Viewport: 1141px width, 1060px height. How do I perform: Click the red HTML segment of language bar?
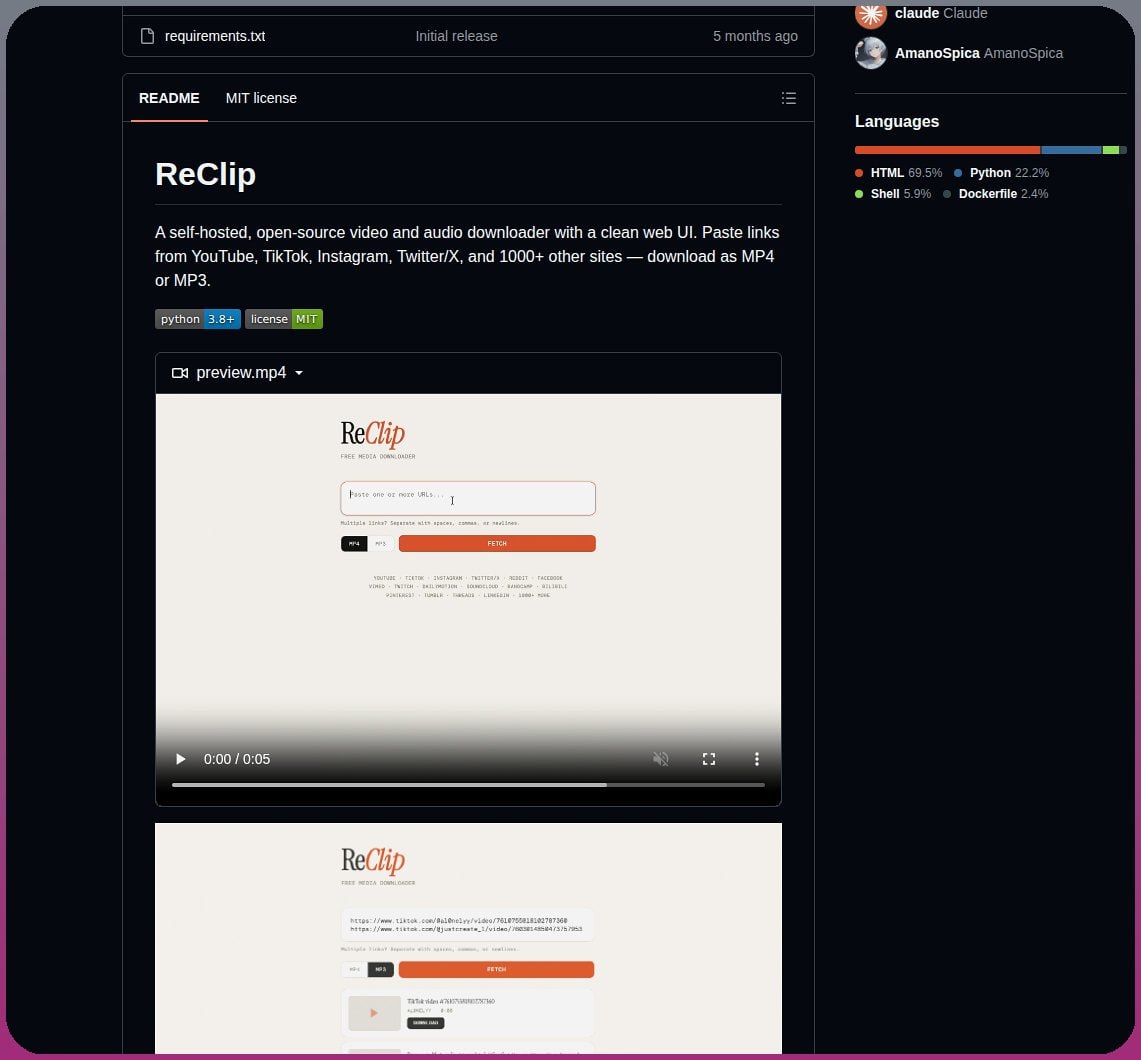coord(947,150)
